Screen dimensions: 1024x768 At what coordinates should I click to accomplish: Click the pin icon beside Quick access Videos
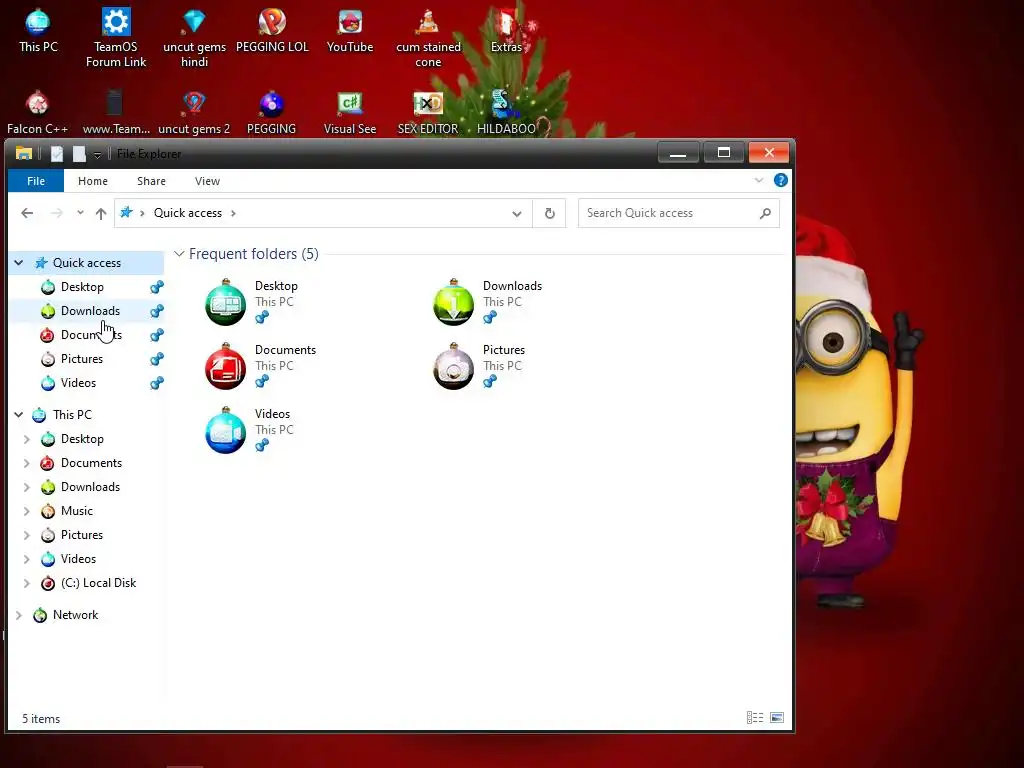click(157, 383)
